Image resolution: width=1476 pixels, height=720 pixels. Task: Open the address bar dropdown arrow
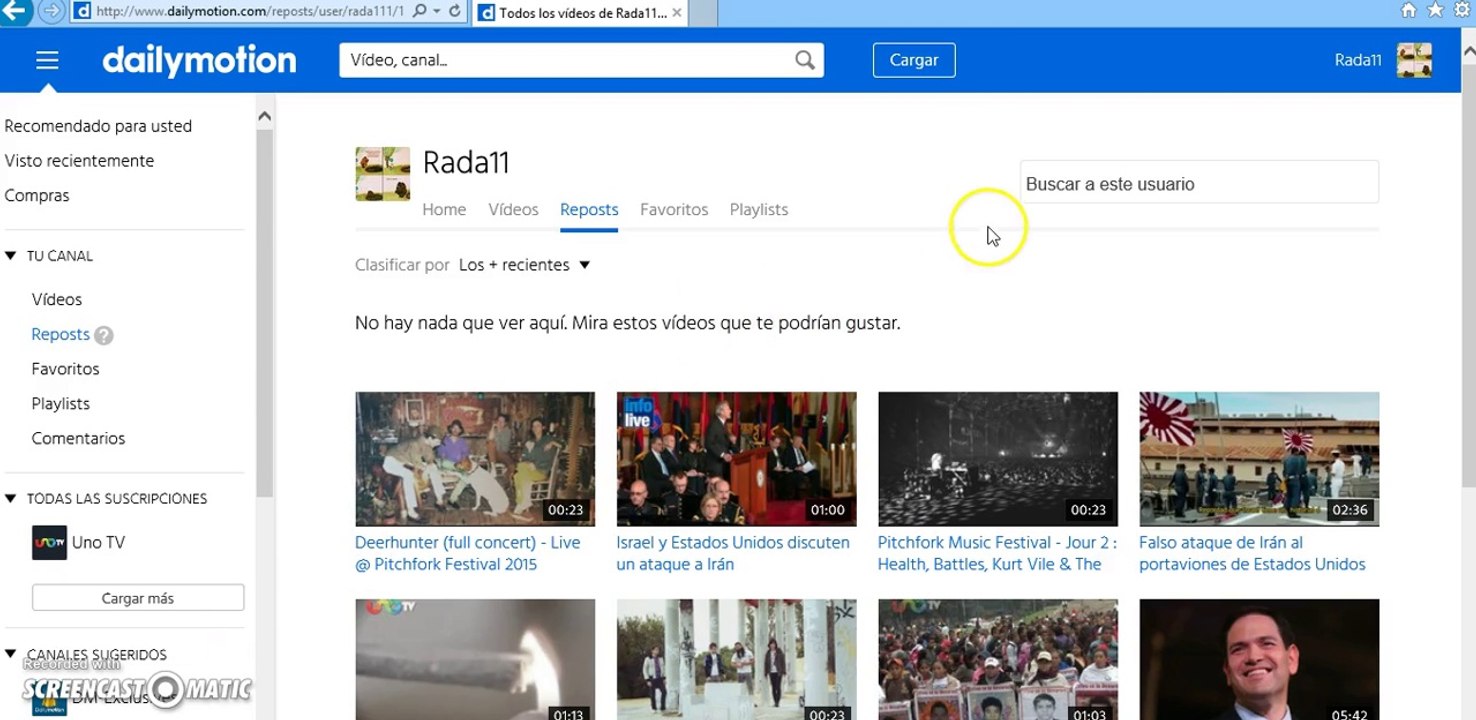tap(437, 12)
